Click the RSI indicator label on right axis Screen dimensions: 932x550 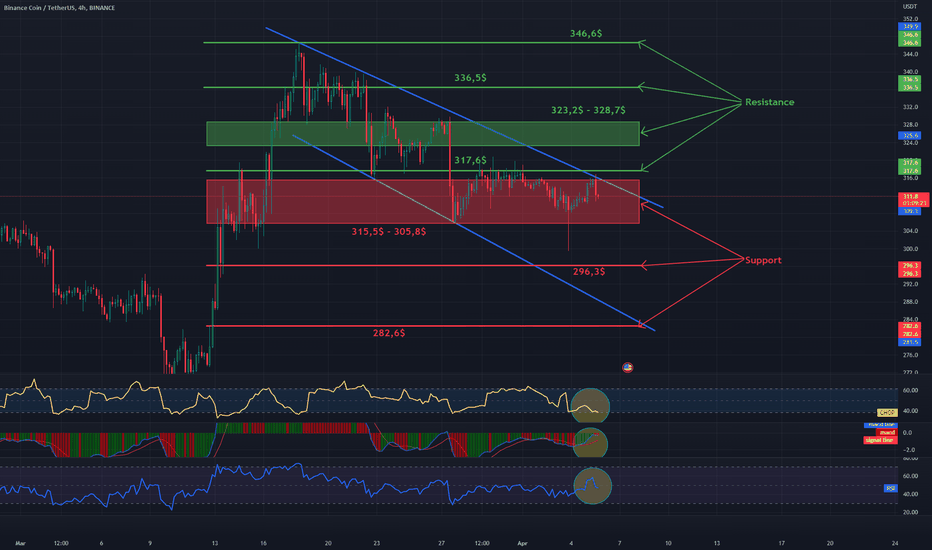890,488
